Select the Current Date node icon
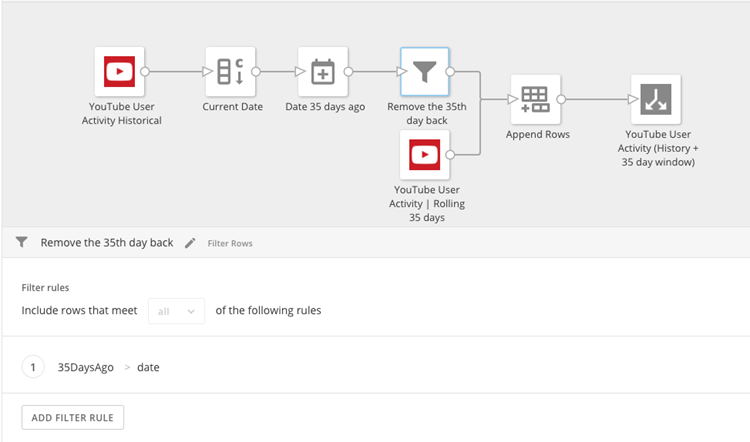The image size is (750, 442). [x=231, y=72]
